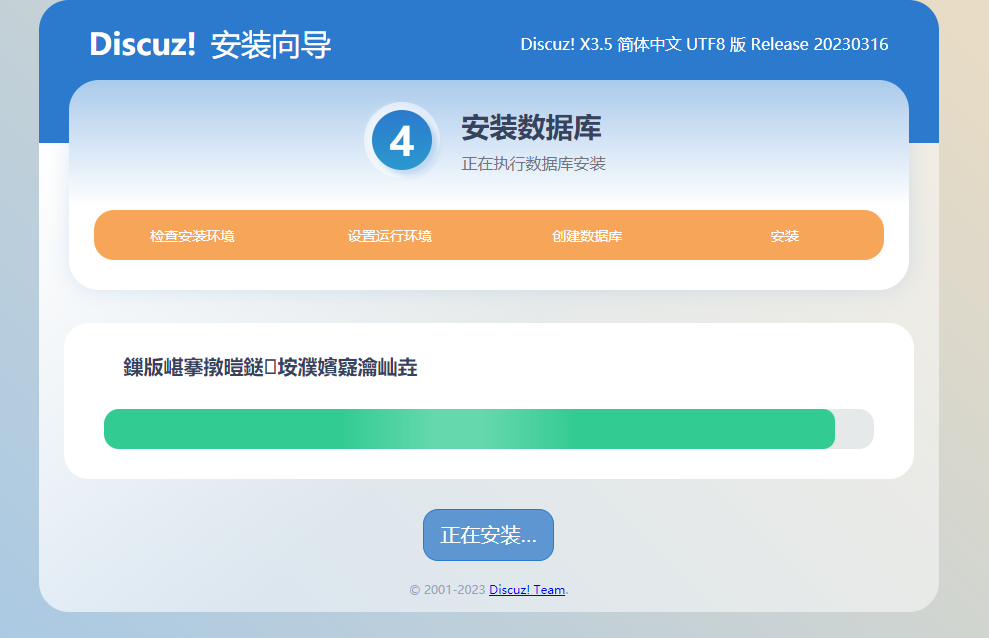Click the blue step 4 circle icon
This screenshot has height=638, width=989.
coord(401,141)
